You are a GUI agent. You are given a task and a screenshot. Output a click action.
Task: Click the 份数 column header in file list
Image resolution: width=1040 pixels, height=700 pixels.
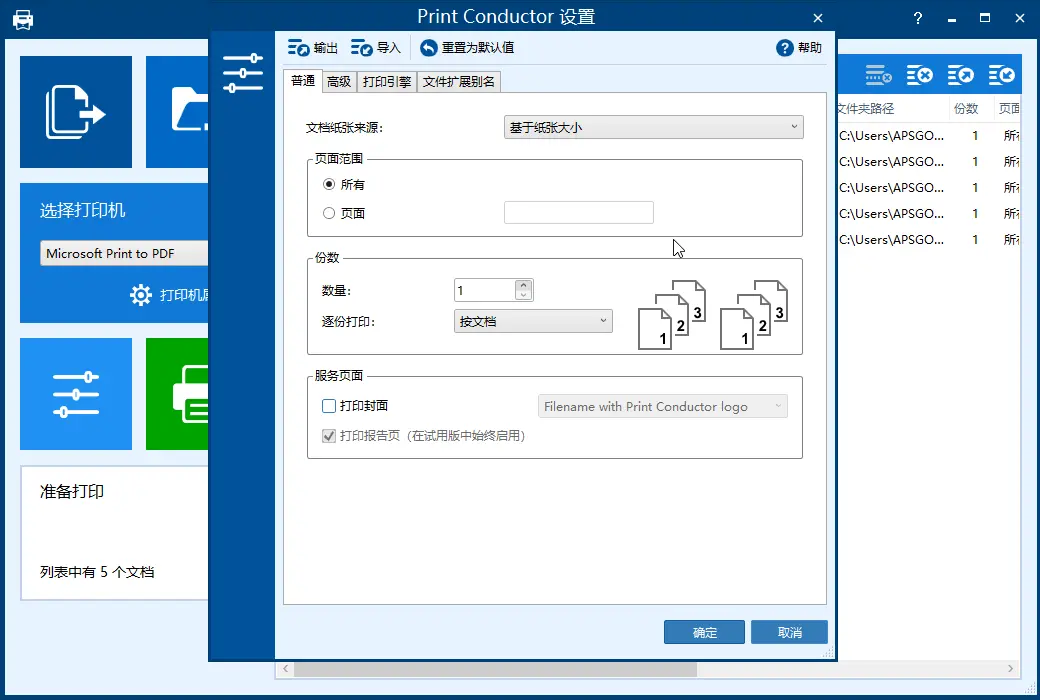tap(966, 109)
